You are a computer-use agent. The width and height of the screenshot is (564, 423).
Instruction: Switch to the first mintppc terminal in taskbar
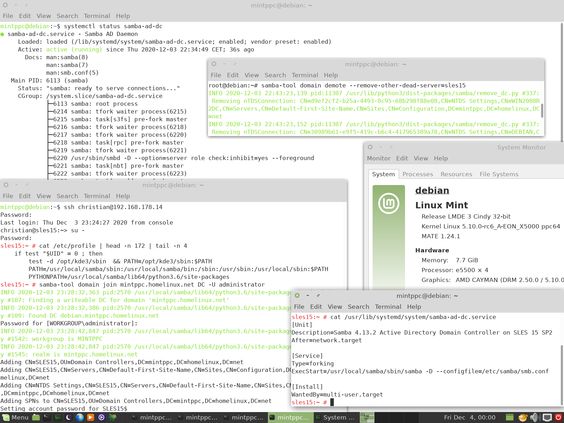click(x=153, y=418)
